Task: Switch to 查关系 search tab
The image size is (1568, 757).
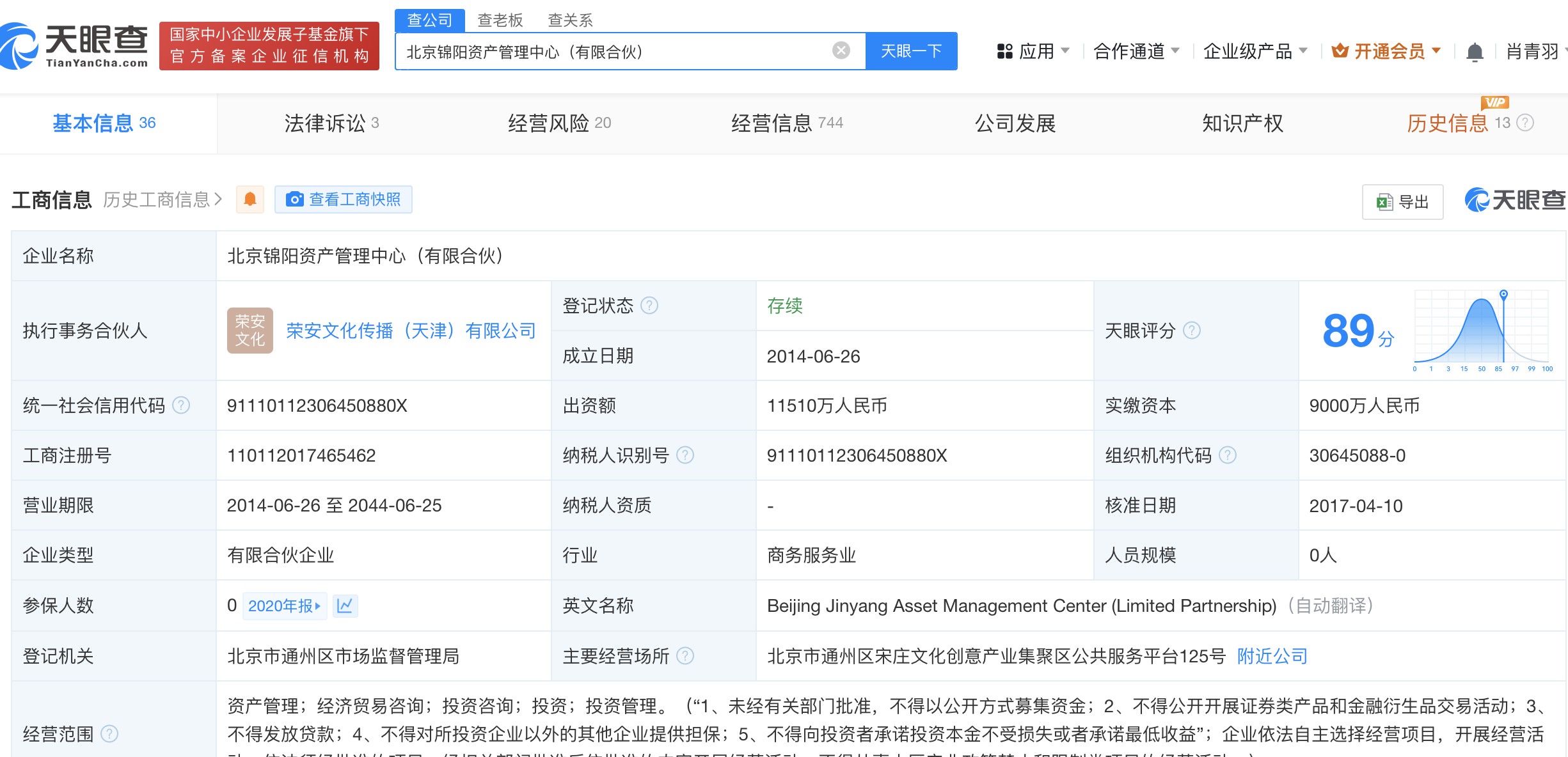Action: 570,20
